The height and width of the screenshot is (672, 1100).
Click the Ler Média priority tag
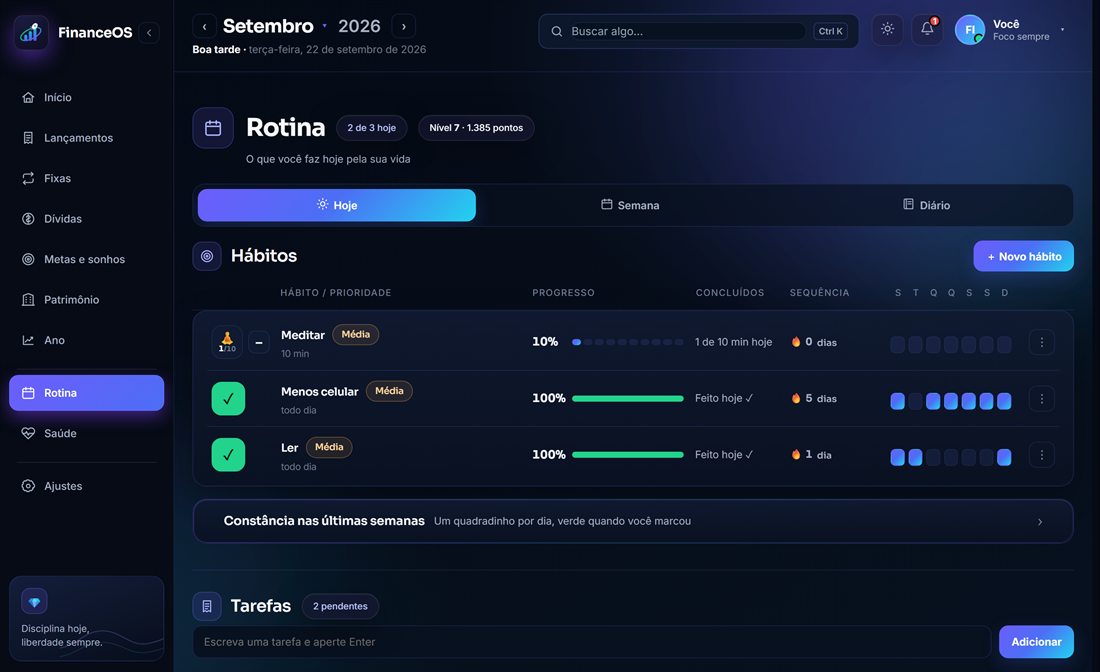pos(329,447)
